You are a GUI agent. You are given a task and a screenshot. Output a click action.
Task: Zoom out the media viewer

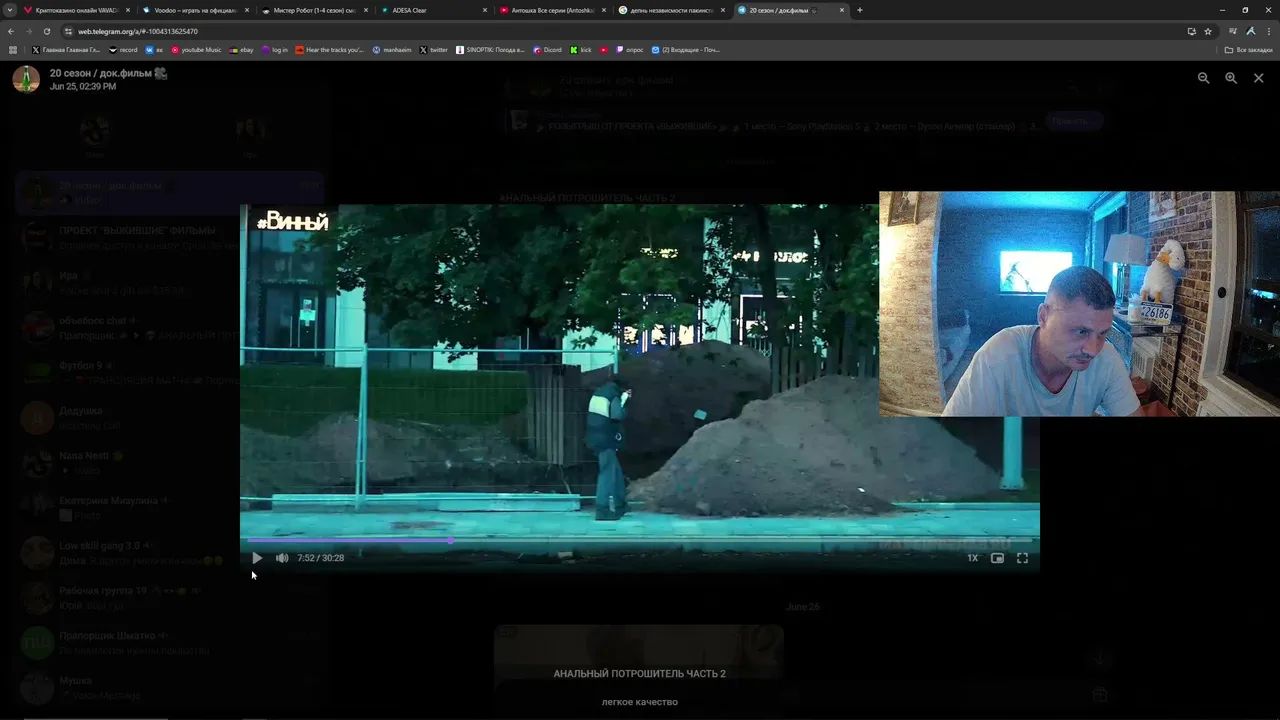[x=1203, y=78]
